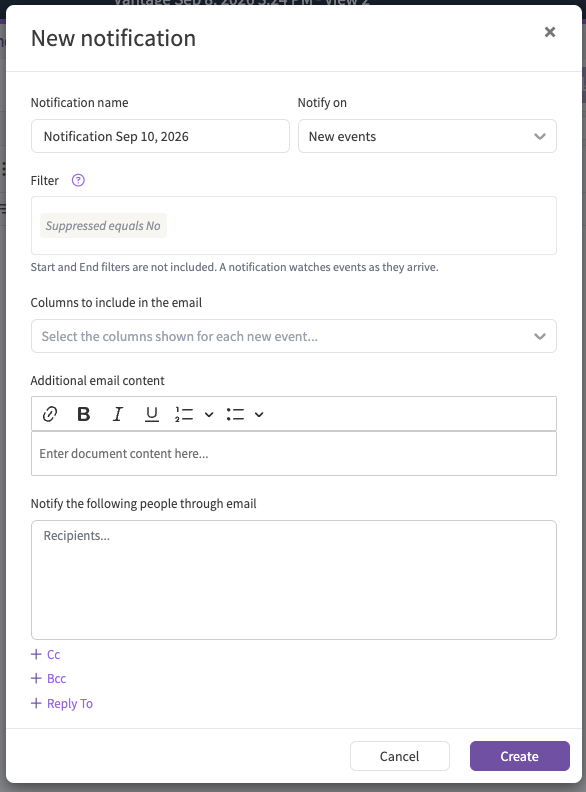Insert a link in email content
The width and height of the screenshot is (586, 792).
[50, 414]
